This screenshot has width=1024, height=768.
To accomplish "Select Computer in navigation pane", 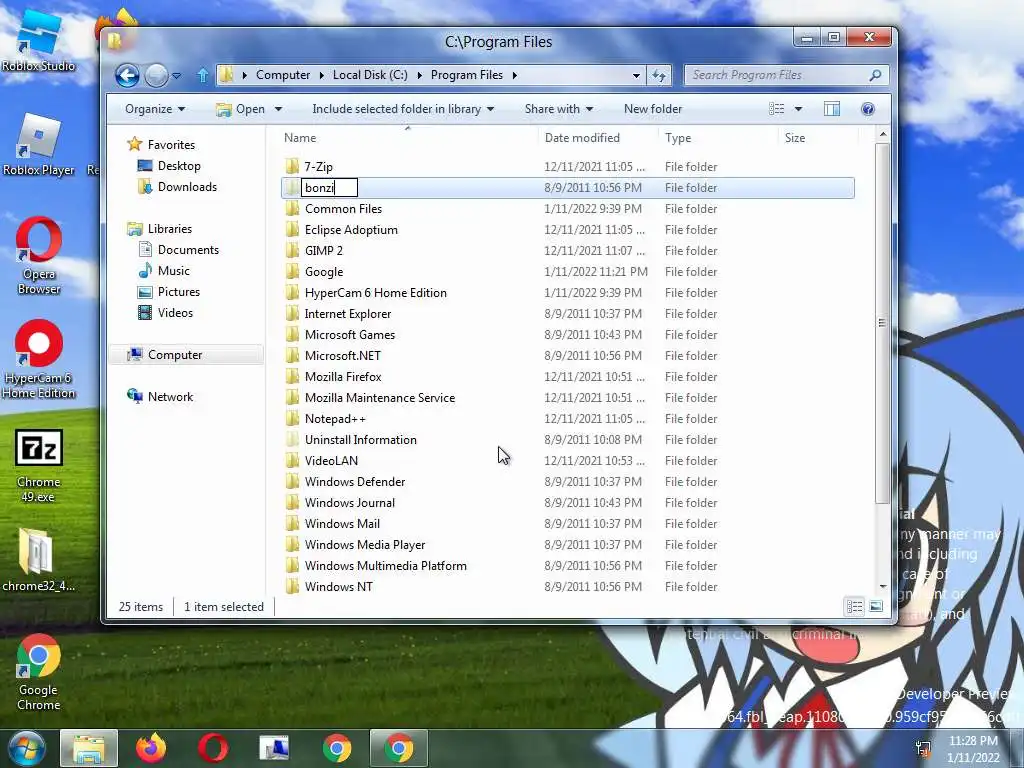I will 186,355.
